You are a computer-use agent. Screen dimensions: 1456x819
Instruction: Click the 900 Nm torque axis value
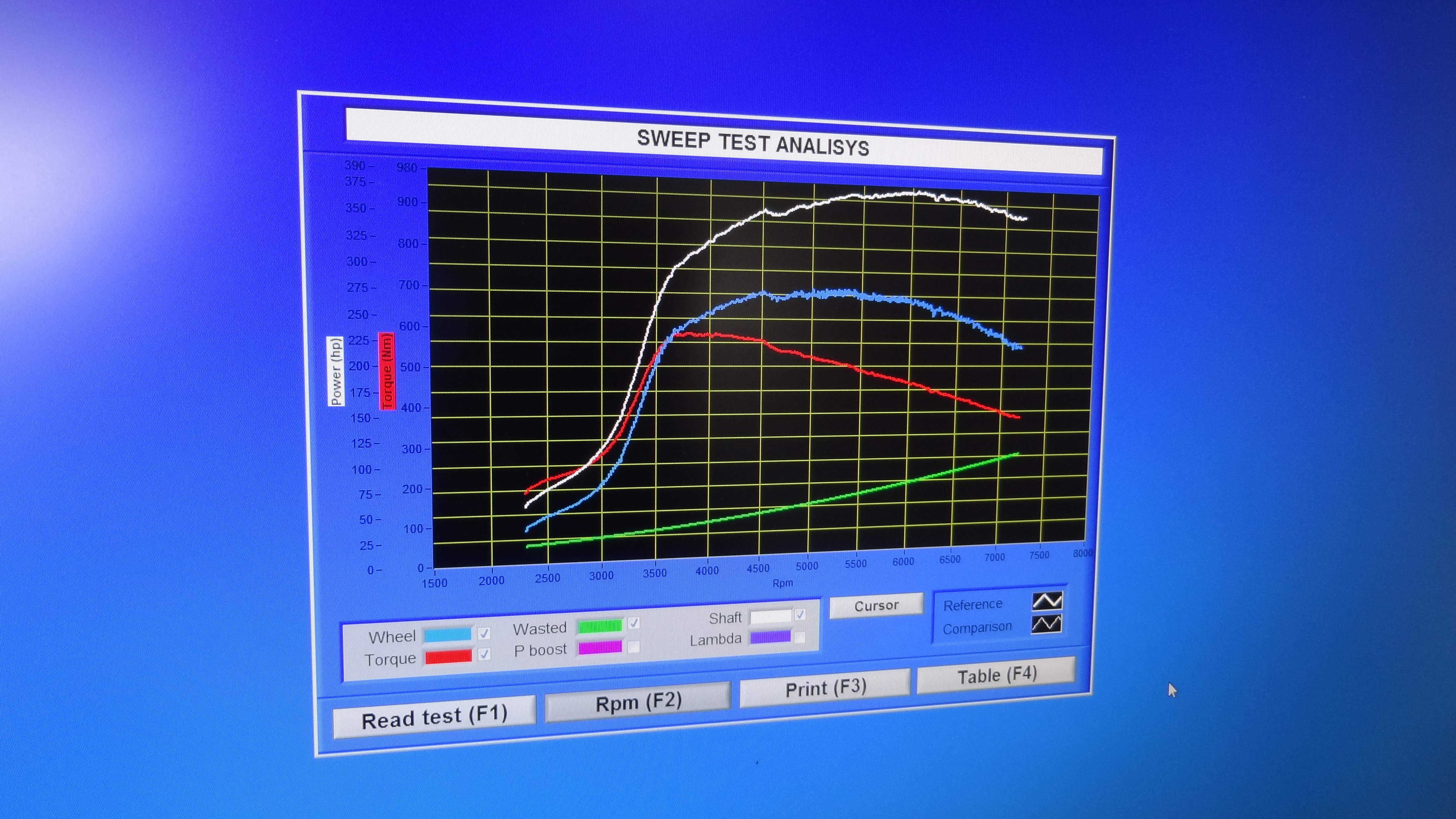408,202
